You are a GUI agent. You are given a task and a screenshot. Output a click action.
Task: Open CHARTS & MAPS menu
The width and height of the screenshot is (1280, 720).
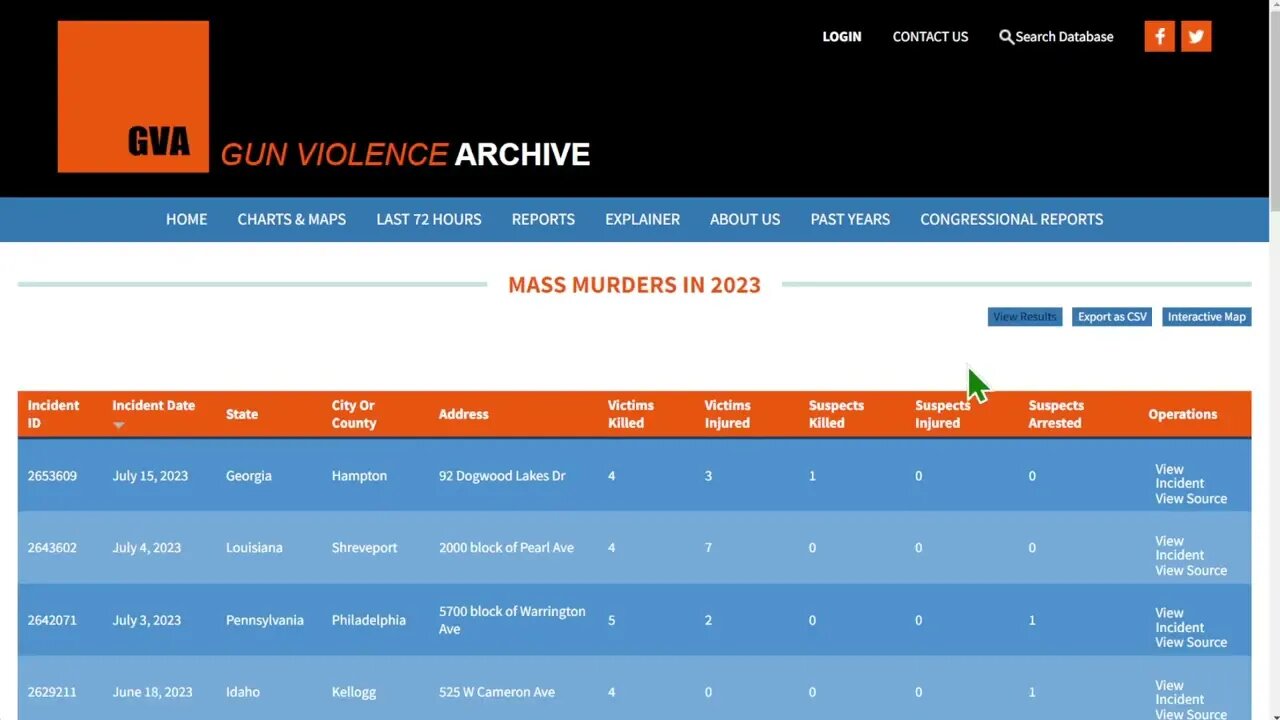tap(292, 219)
